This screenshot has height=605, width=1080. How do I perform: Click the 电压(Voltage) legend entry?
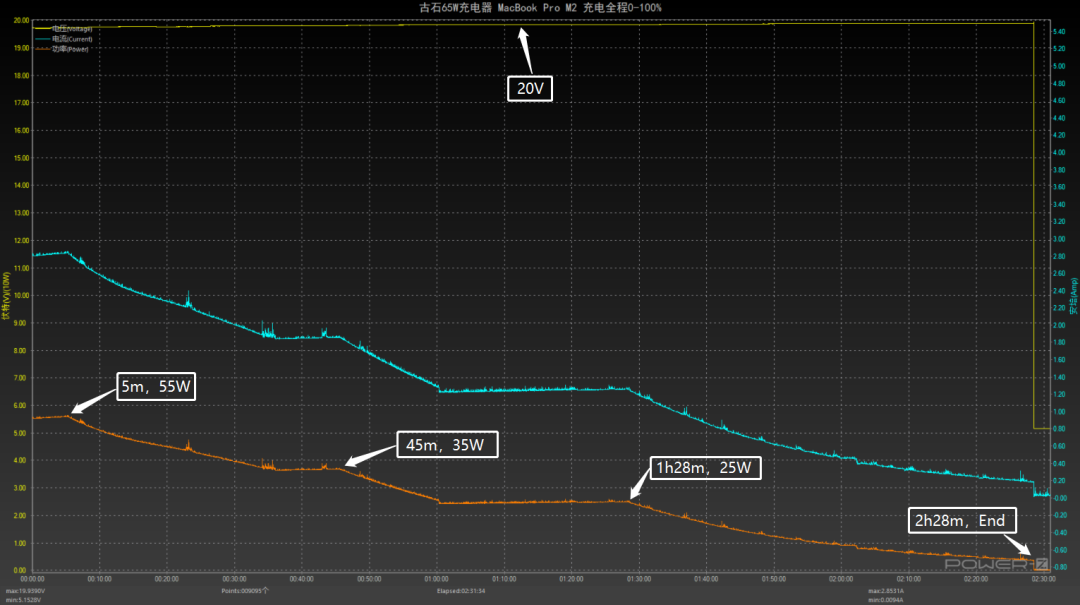tap(63, 29)
